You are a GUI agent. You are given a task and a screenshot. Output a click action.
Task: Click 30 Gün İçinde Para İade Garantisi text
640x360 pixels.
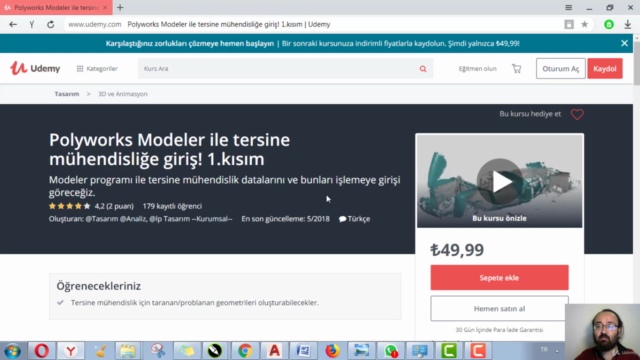pyautogui.click(x=499, y=330)
